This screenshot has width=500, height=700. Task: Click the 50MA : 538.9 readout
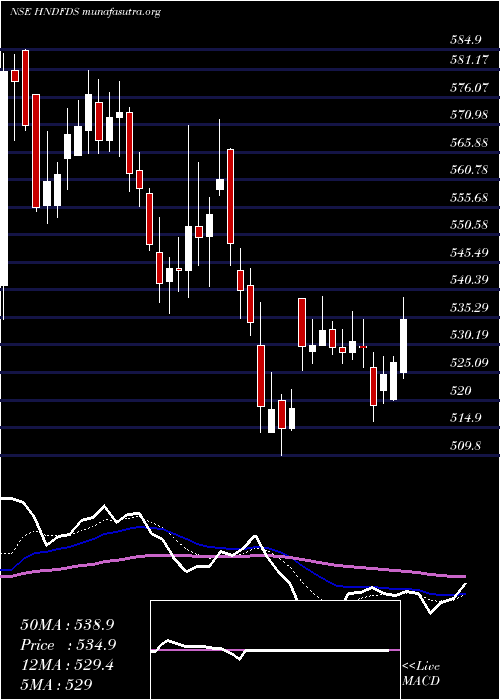(67, 625)
